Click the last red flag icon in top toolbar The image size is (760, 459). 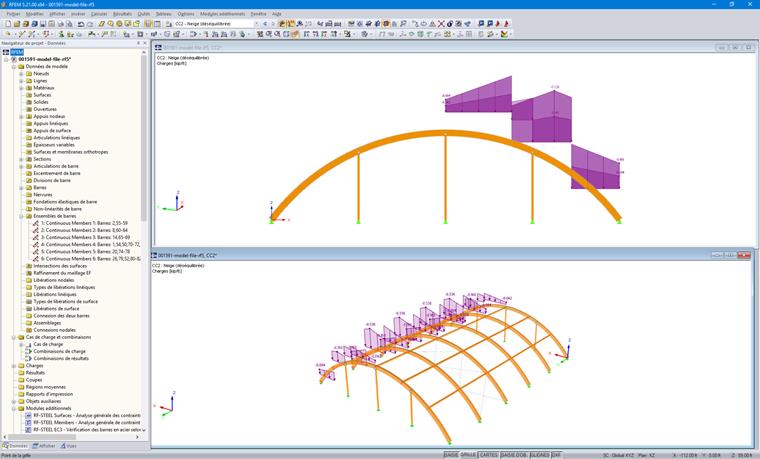point(506,24)
